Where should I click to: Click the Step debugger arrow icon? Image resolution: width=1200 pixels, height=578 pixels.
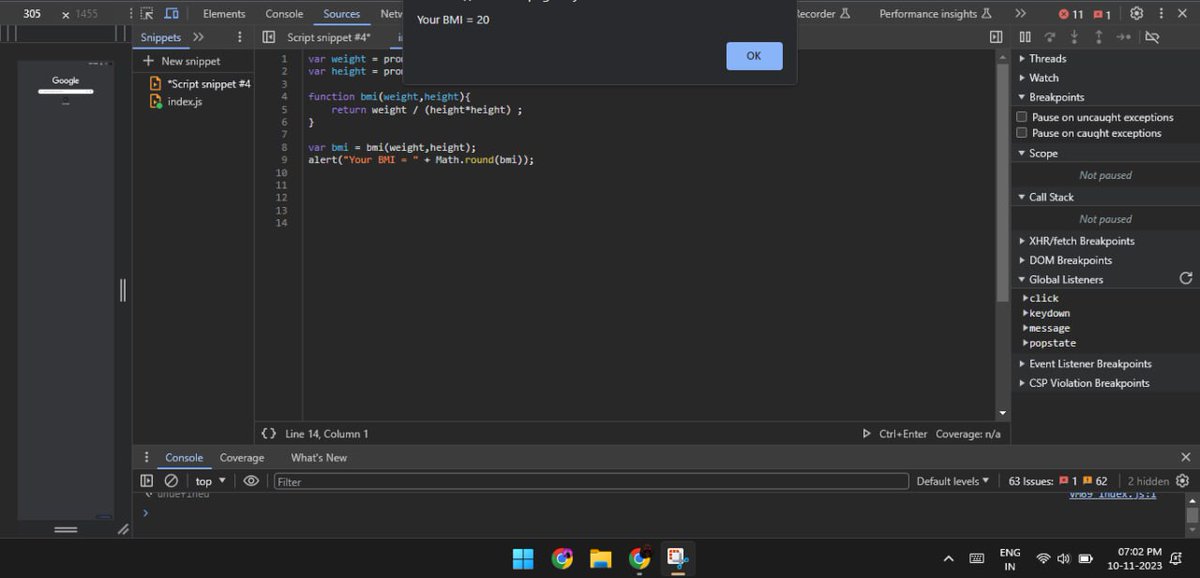click(1123, 37)
